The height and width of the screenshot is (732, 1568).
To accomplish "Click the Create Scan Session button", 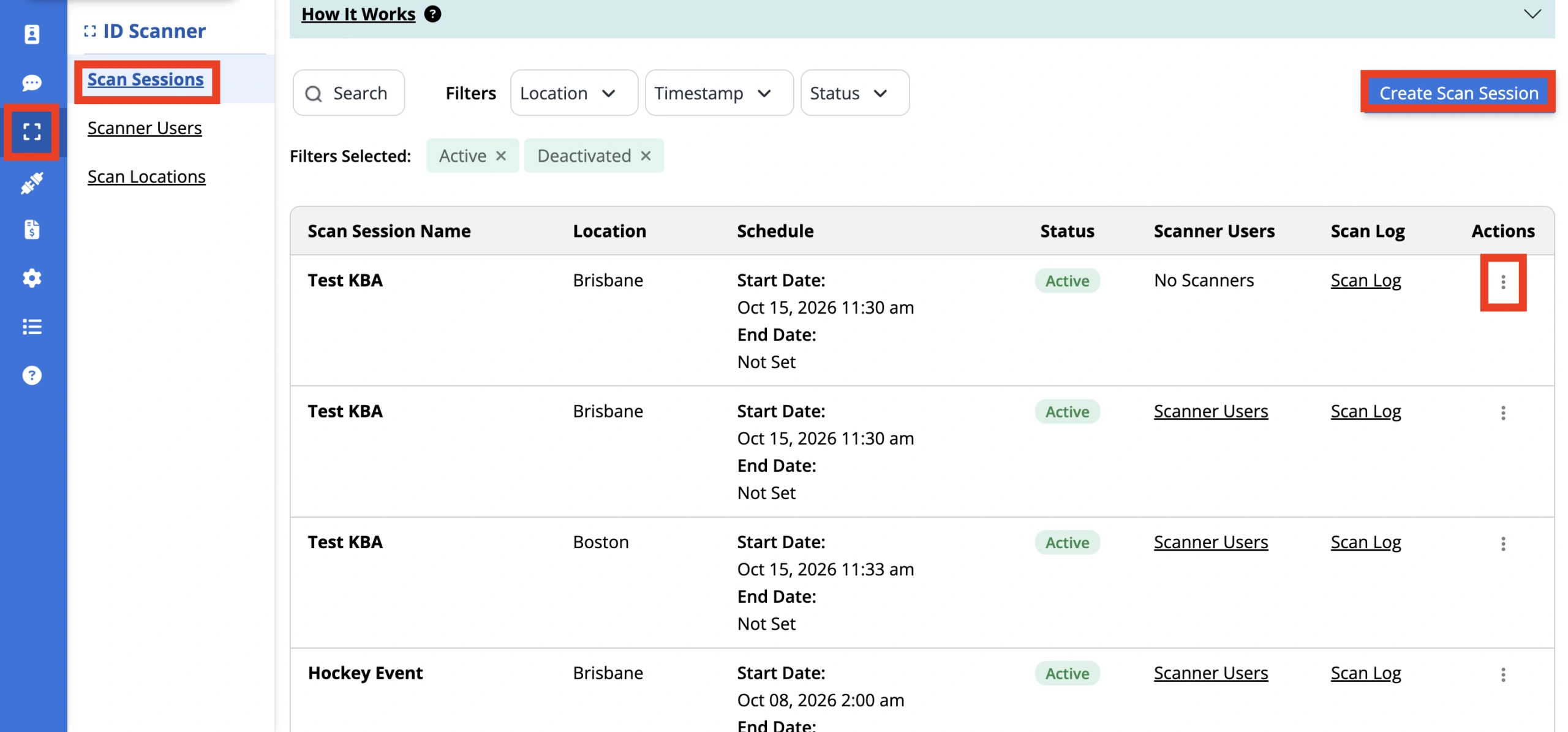I will pos(1458,93).
